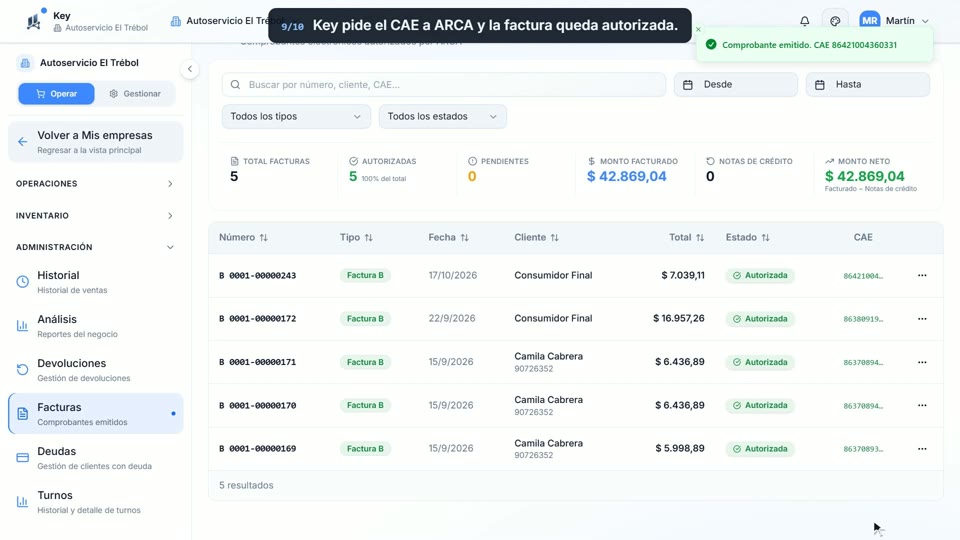Click the Autorizada badge of invoice 0001-00000169

coord(760,449)
